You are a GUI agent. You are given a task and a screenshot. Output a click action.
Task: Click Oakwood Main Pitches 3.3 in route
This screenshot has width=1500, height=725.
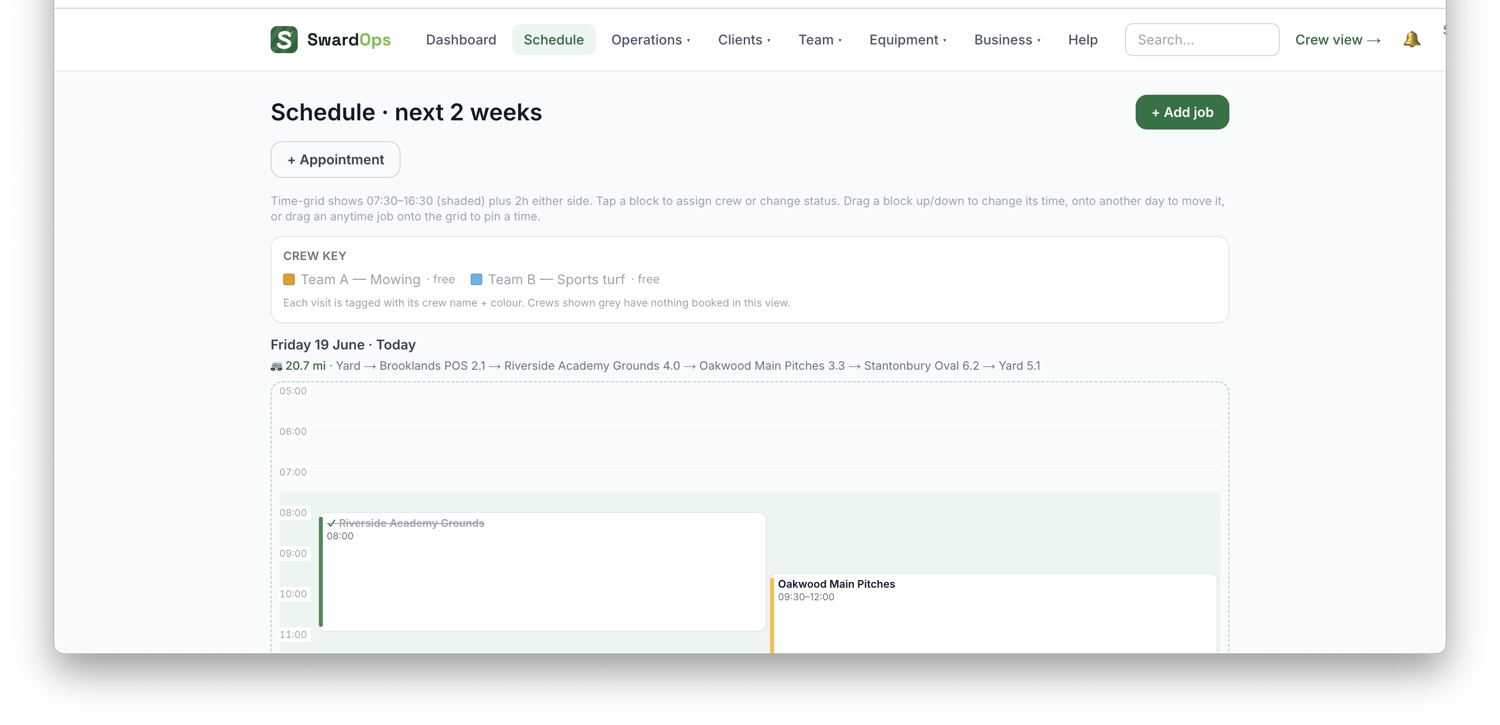coord(772,366)
